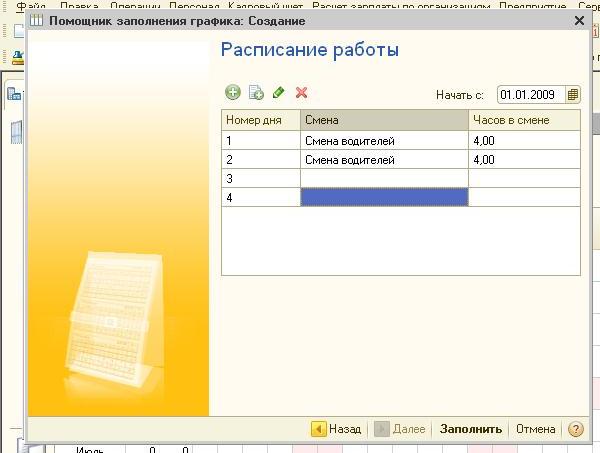
Task: Click the red Delete row icon
Action: tap(301, 93)
